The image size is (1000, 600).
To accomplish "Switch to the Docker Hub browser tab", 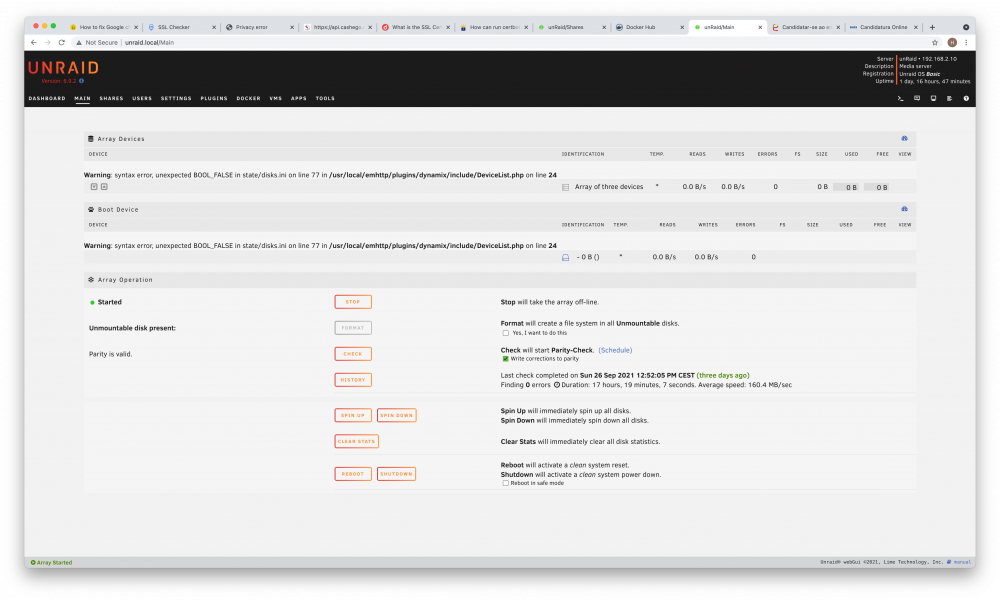I will (x=649, y=27).
